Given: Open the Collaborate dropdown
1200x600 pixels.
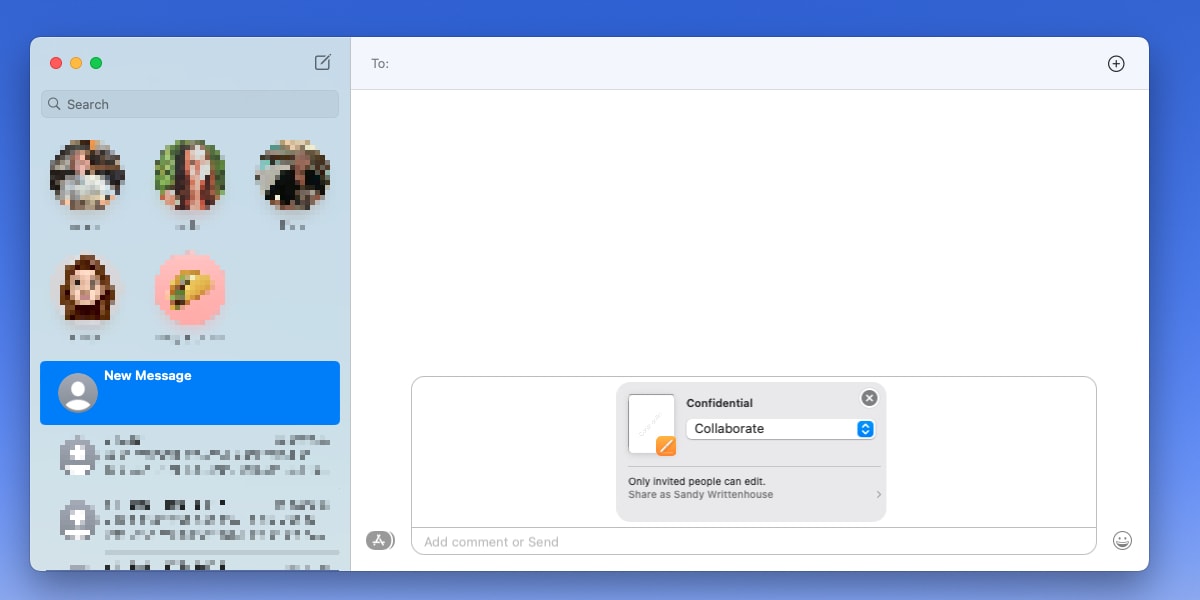Looking at the screenshot, I should [x=775, y=428].
